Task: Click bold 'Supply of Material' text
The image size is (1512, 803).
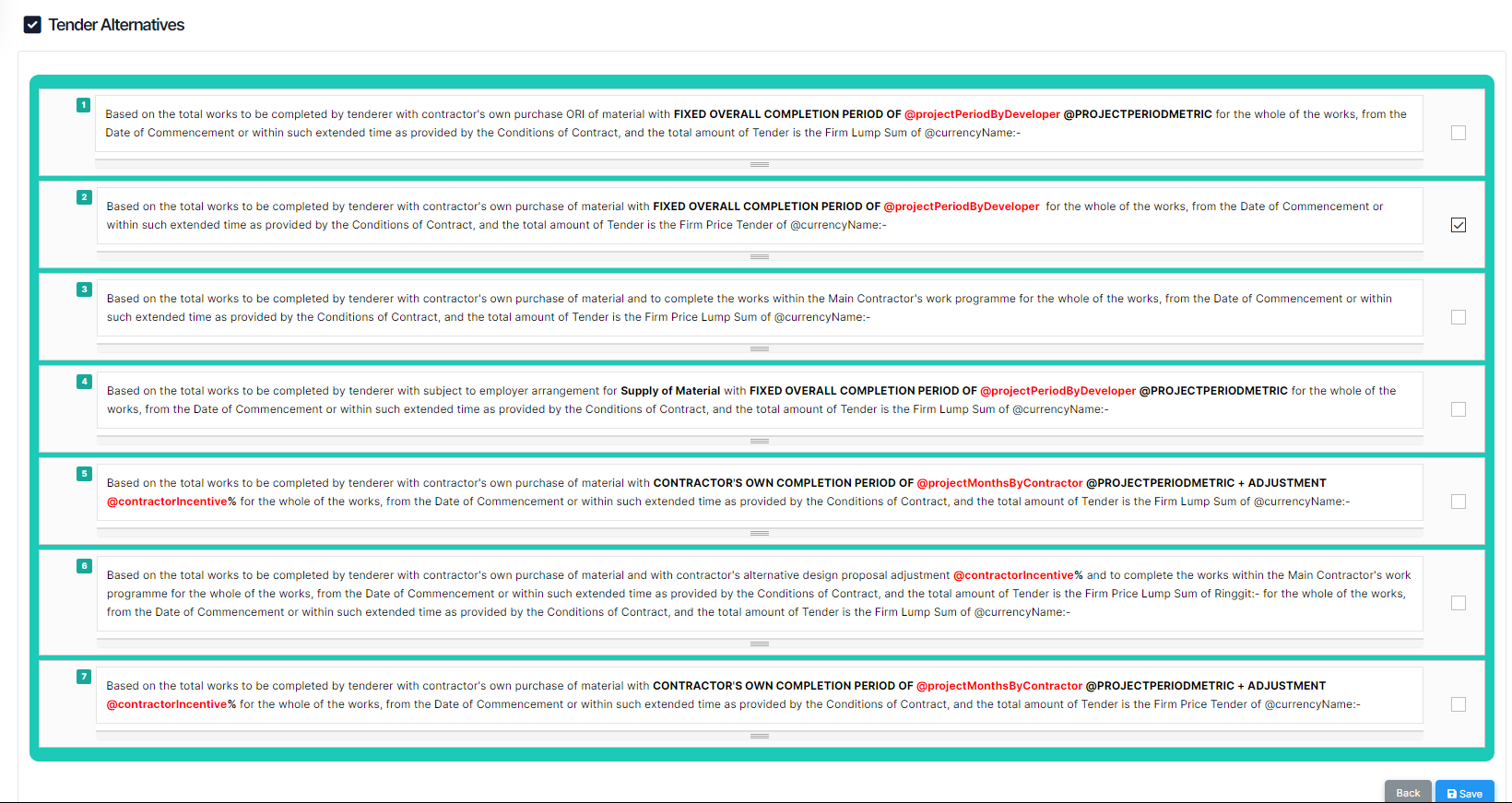Action: pos(670,391)
